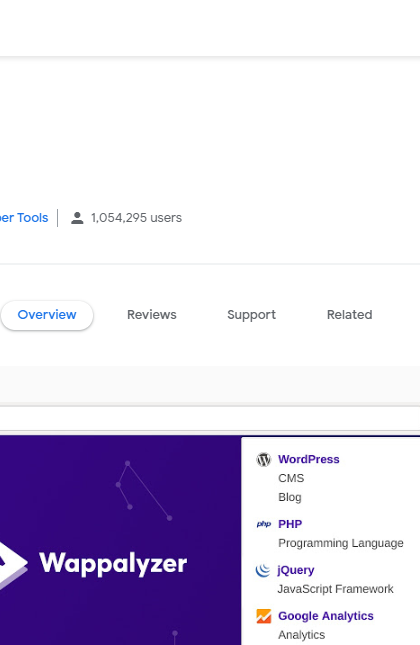
Task: Open the jQuery link
Action: pos(296,570)
